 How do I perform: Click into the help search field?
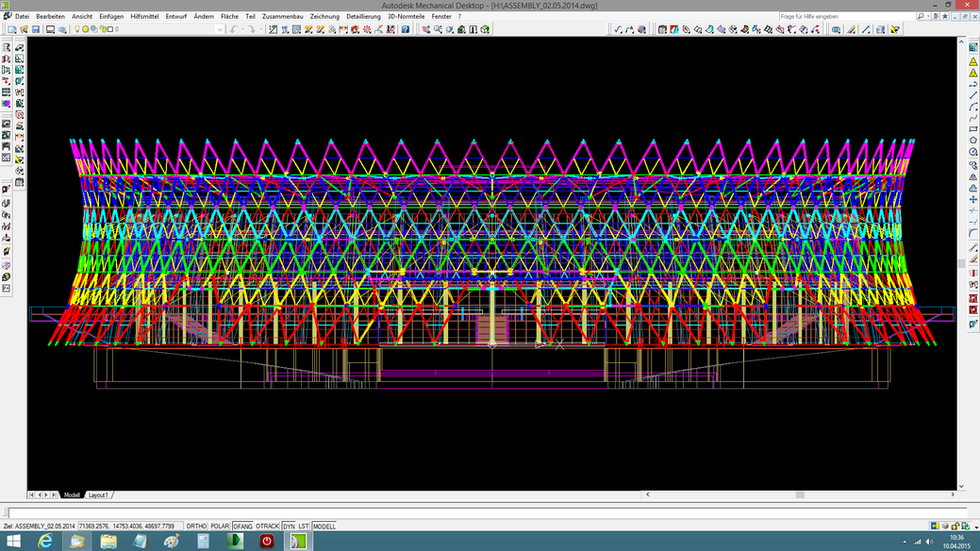click(x=846, y=16)
